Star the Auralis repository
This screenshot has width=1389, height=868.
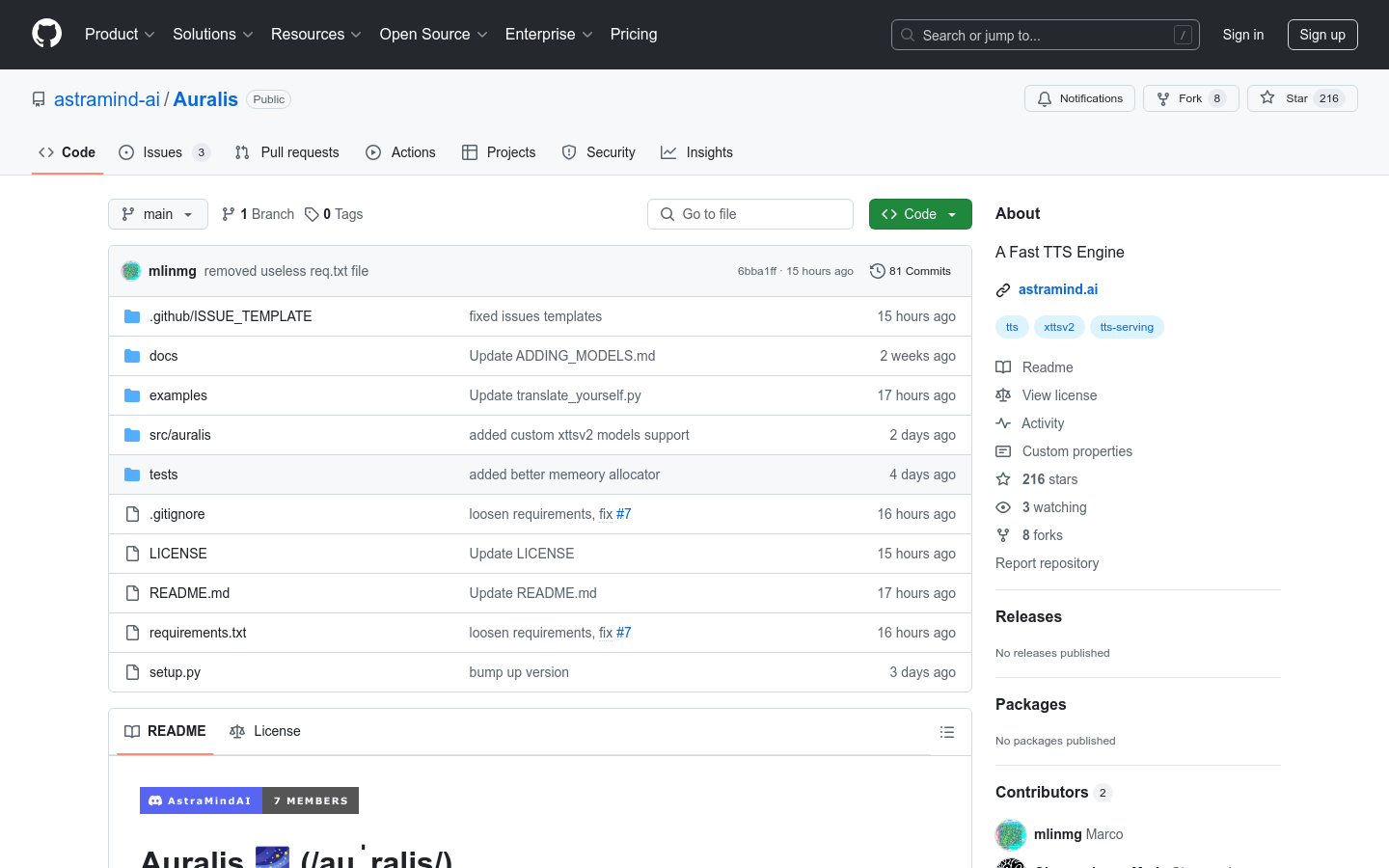tap(1302, 98)
